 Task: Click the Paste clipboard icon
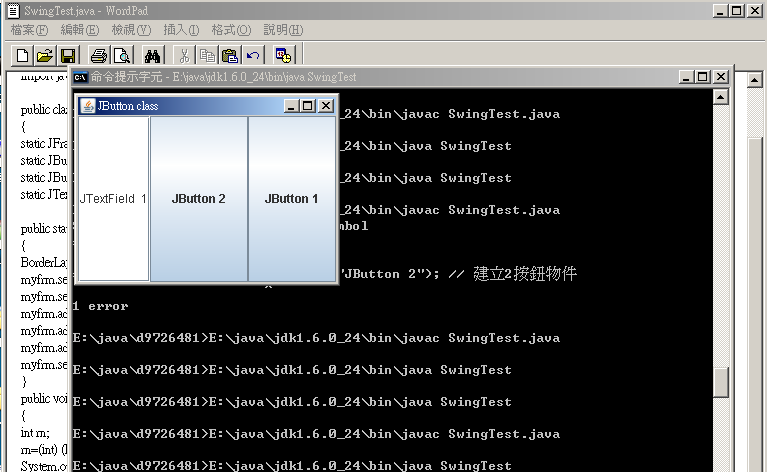coord(229,55)
